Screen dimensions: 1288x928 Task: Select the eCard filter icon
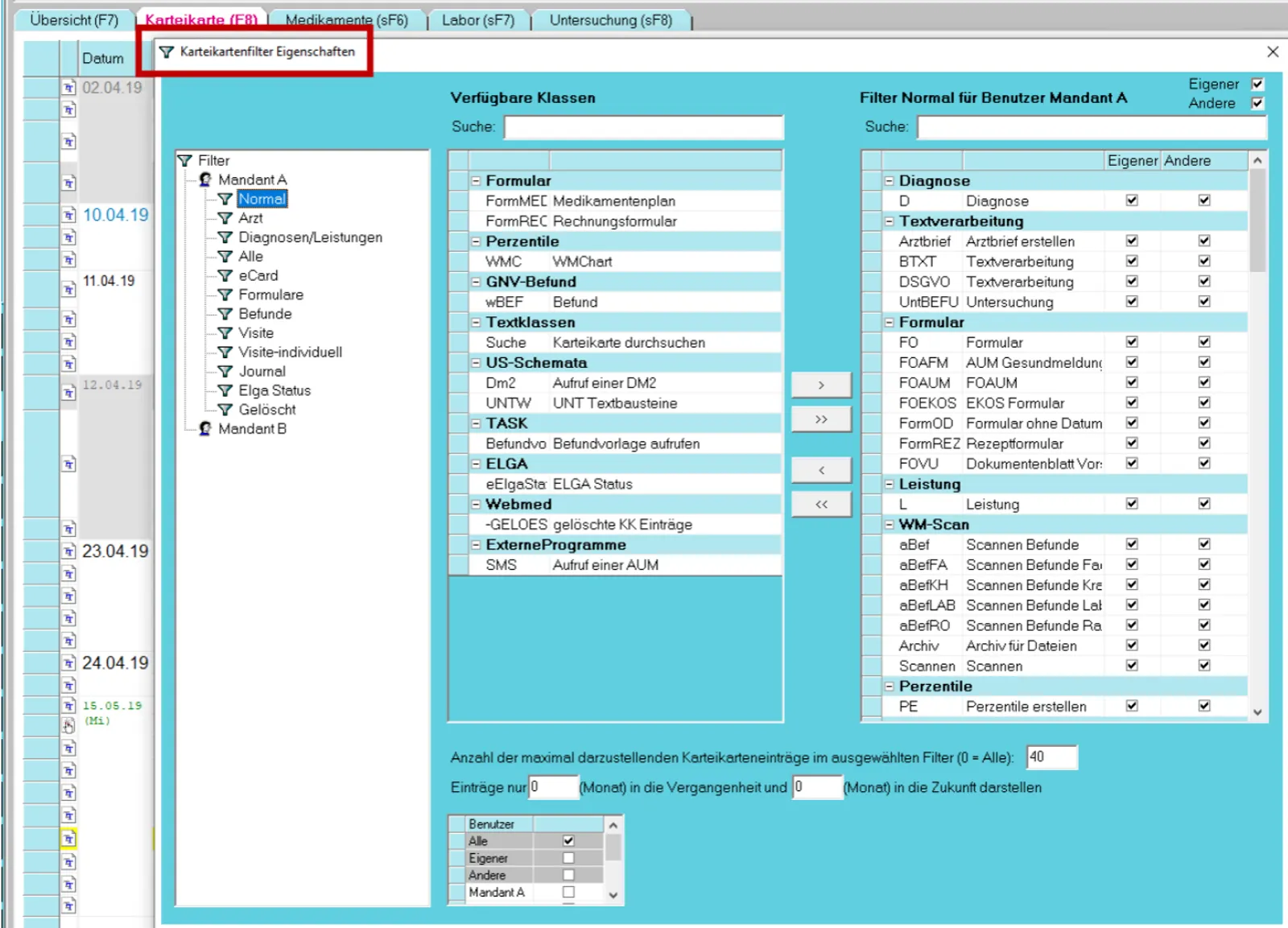(x=225, y=275)
